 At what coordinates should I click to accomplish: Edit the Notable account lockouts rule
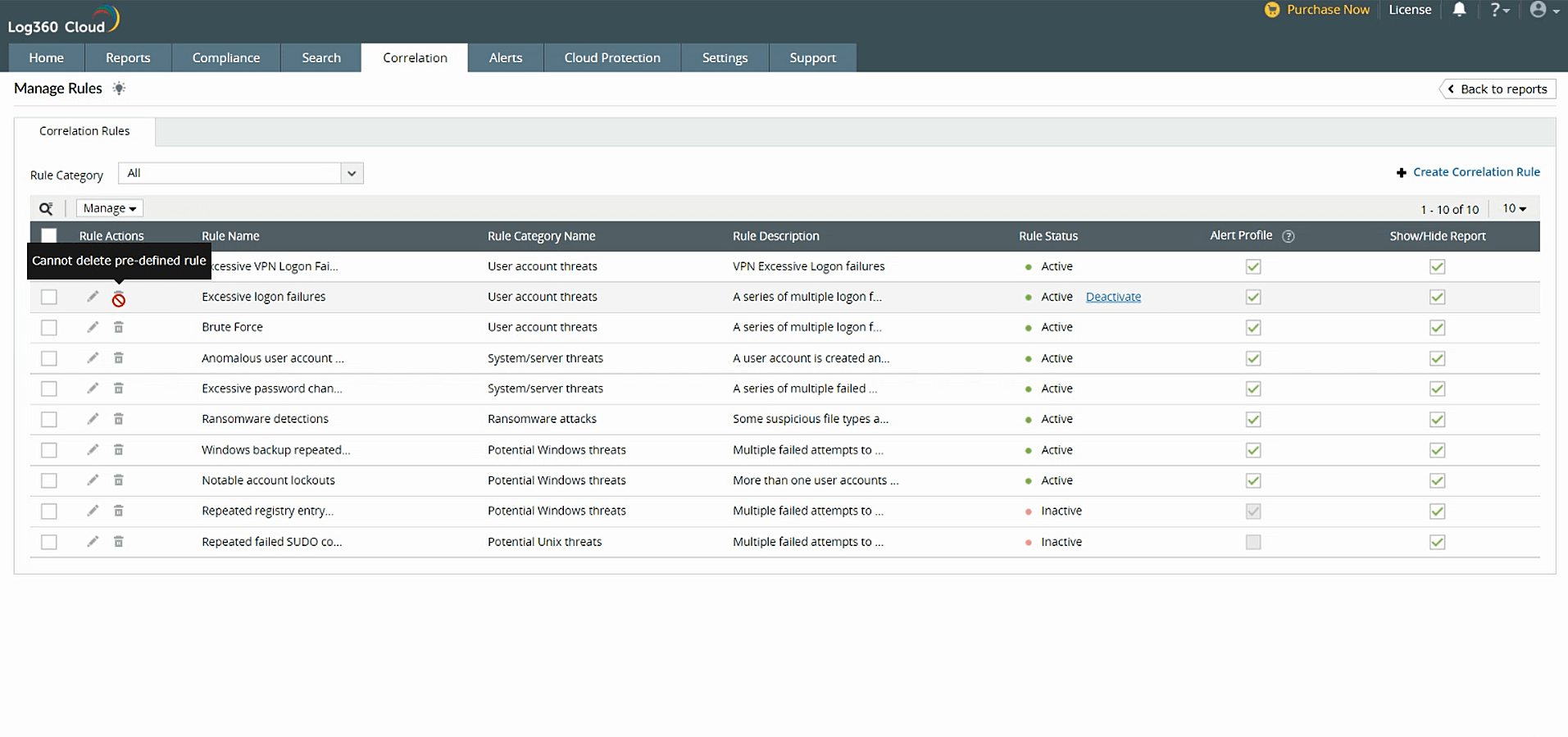click(93, 480)
